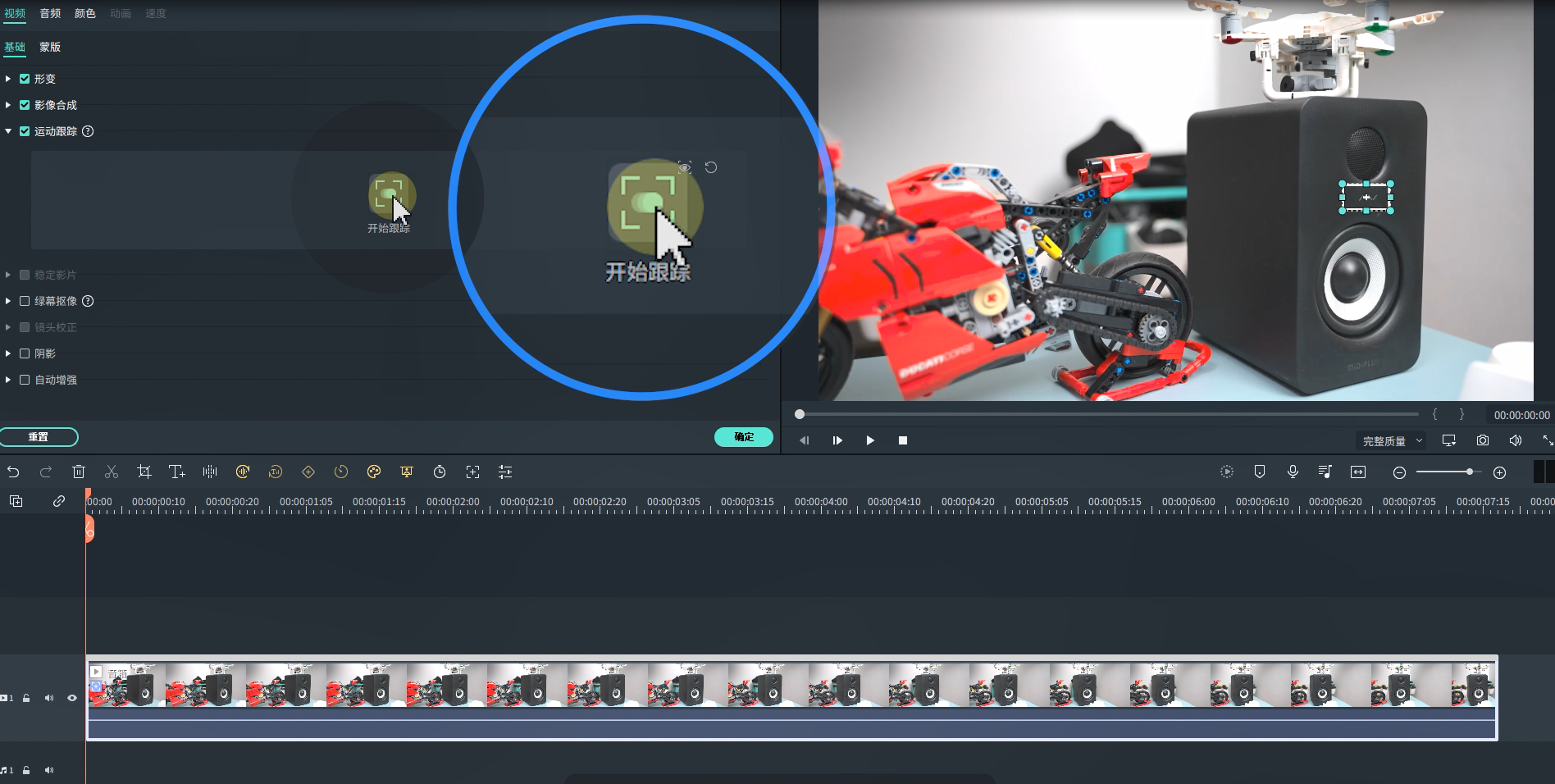Stop the preview playback

point(903,440)
